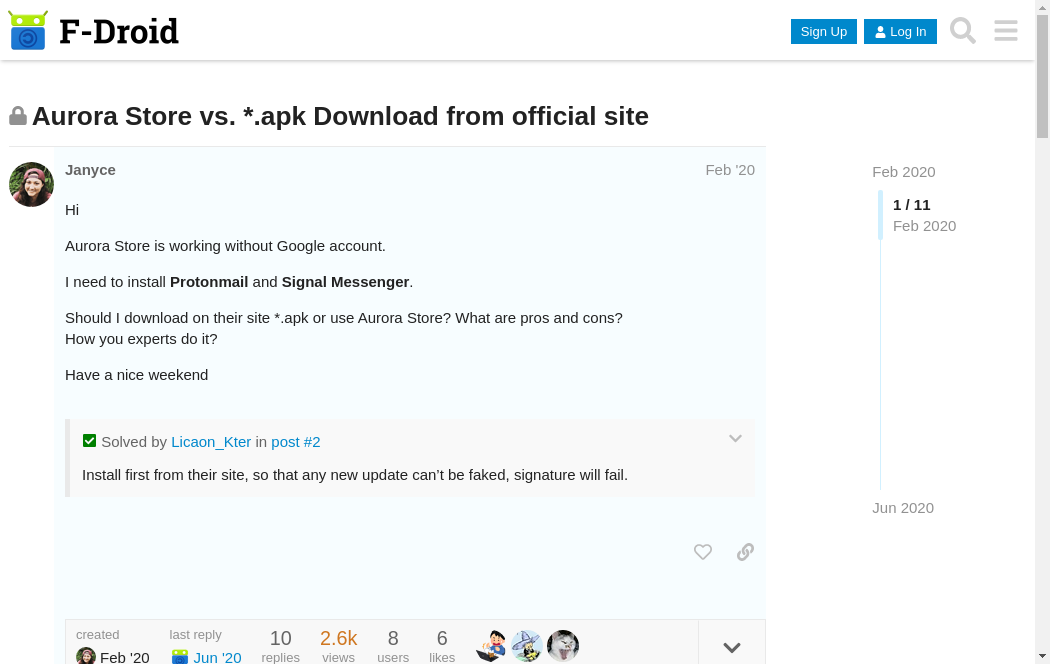Jump to Jun 2020 timeline end

pos(902,508)
